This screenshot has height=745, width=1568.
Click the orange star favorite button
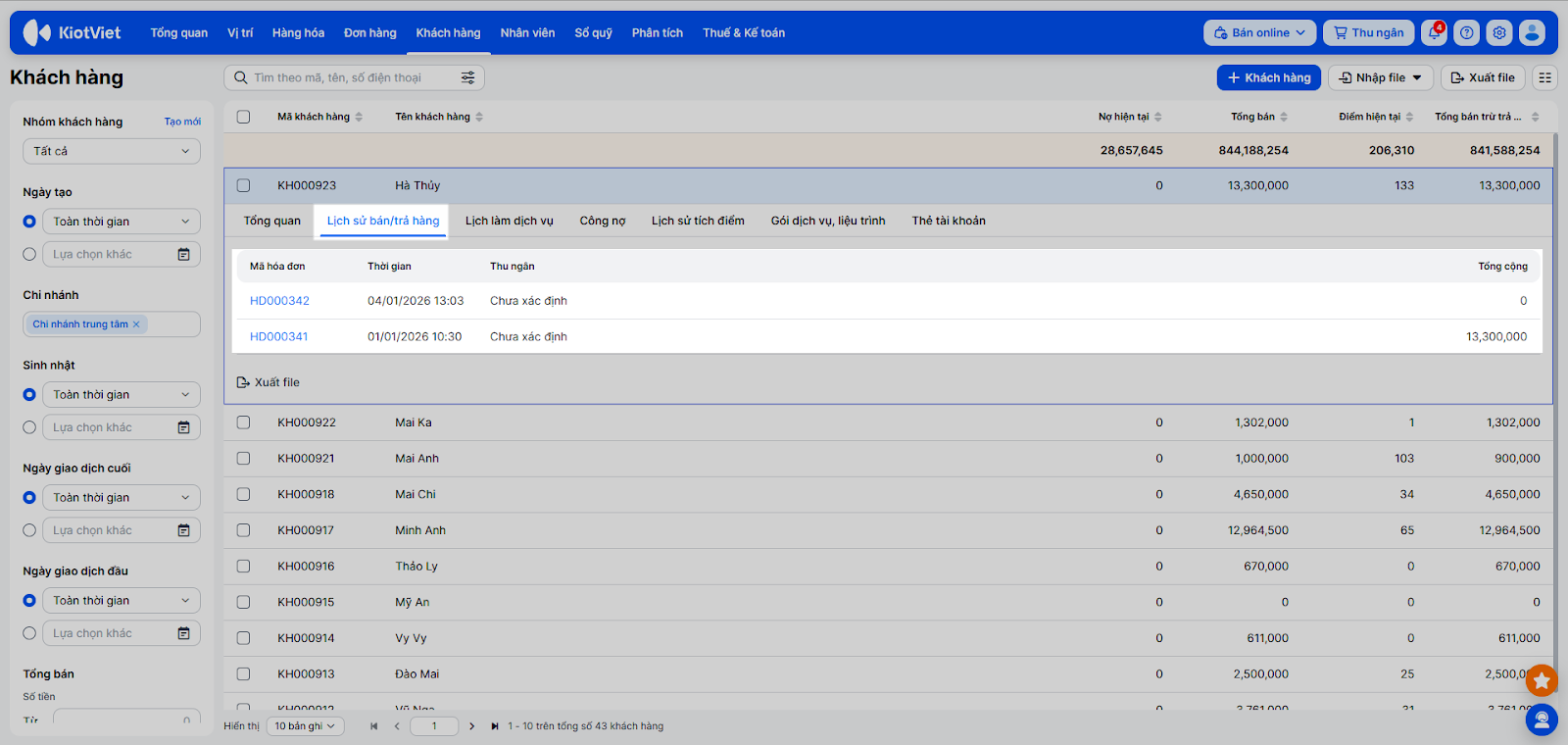(1542, 680)
